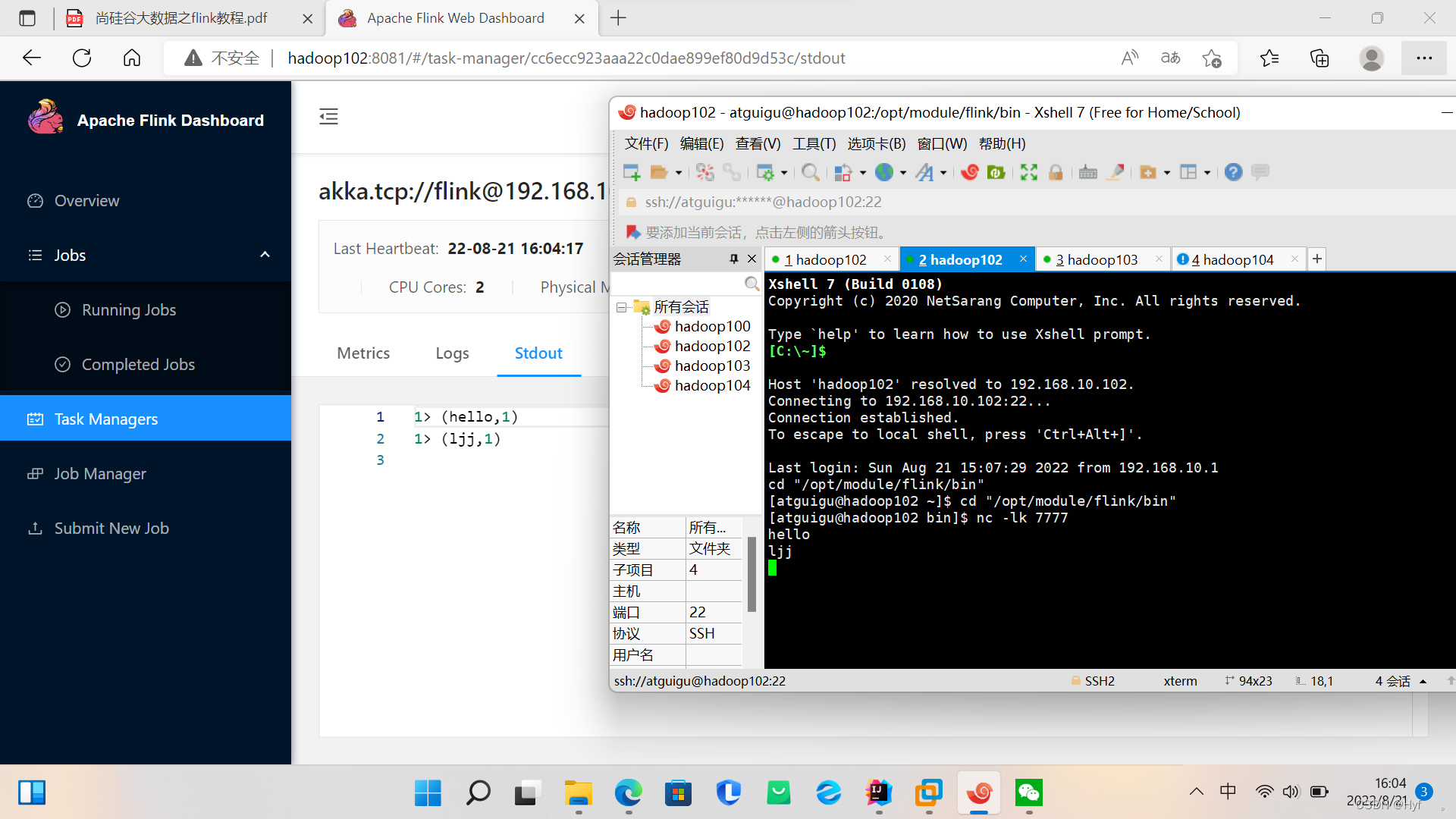Click the Xshell new session icon
The width and height of the screenshot is (1456, 819).
(x=631, y=172)
